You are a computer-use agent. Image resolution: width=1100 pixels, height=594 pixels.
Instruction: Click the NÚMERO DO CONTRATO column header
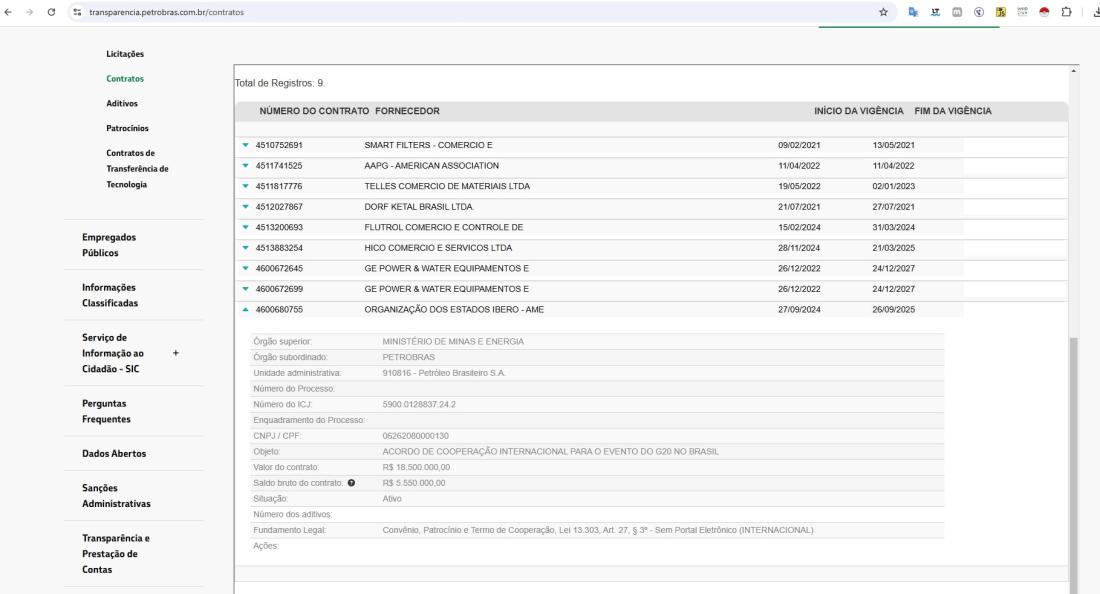click(x=314, y=111)
